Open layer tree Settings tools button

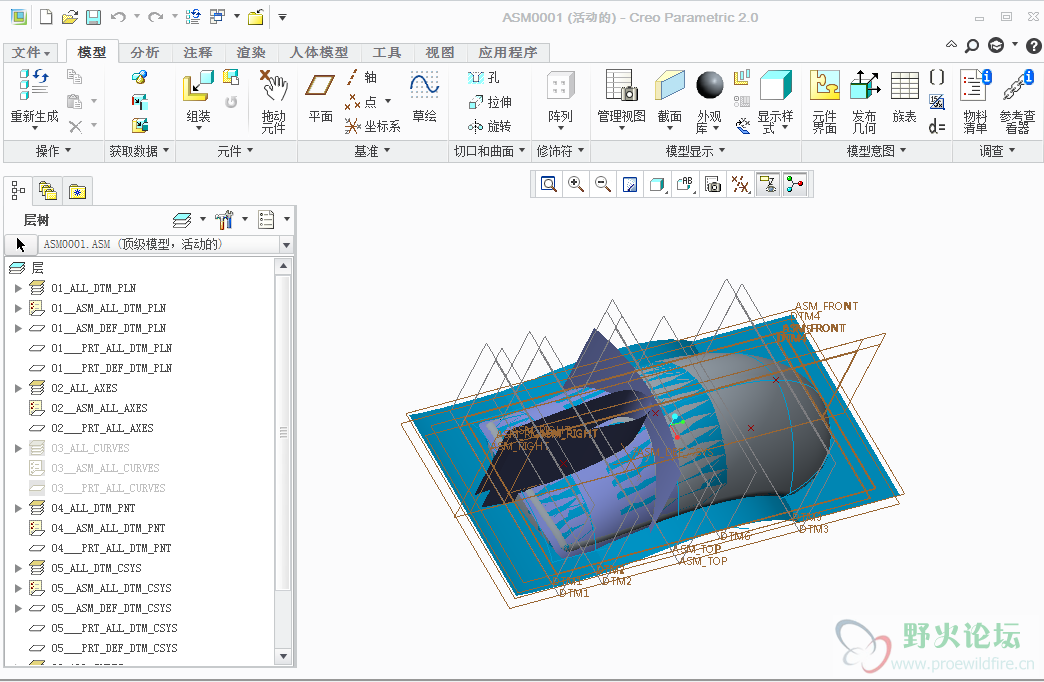pos(231,220)
